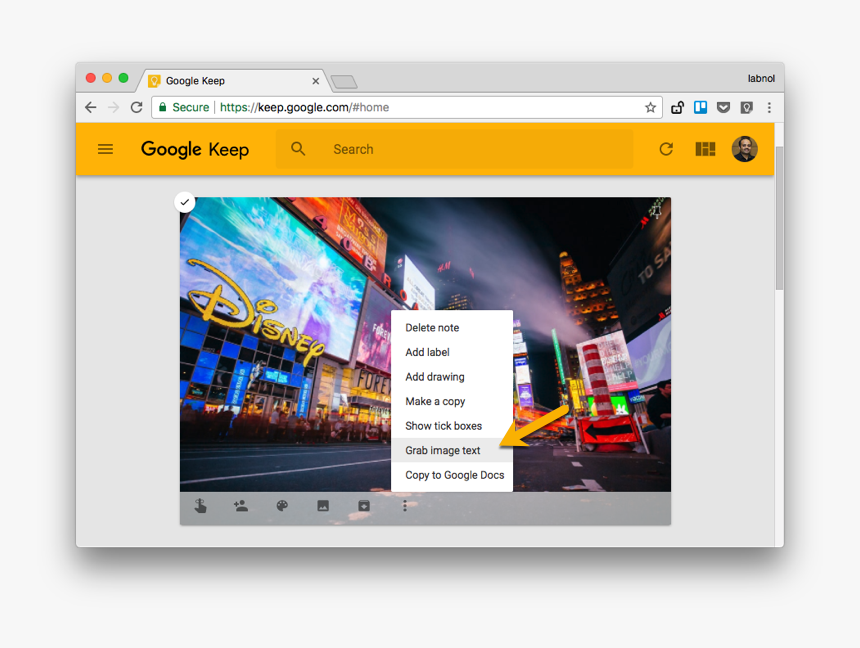Choose 'Copy to Google Docs' menu item

click(454, 475)
